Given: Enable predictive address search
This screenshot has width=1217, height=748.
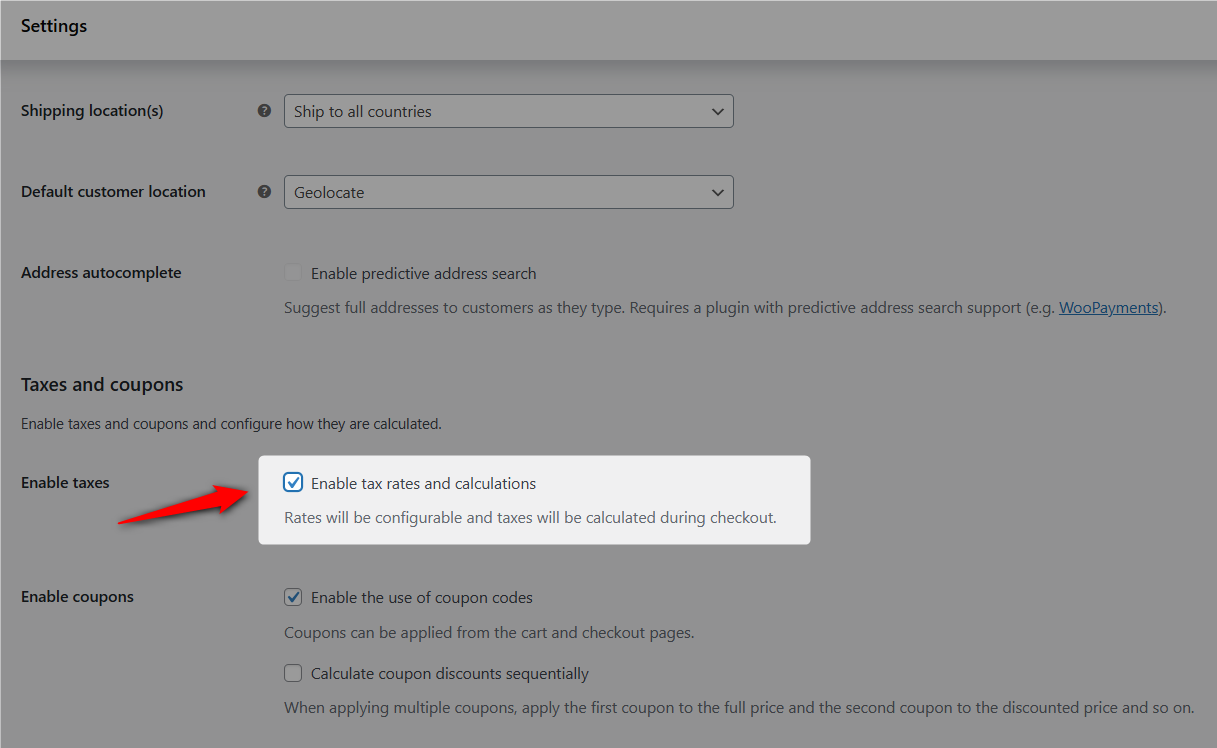Looking at the screenshot, I should [x=293, y=272].
